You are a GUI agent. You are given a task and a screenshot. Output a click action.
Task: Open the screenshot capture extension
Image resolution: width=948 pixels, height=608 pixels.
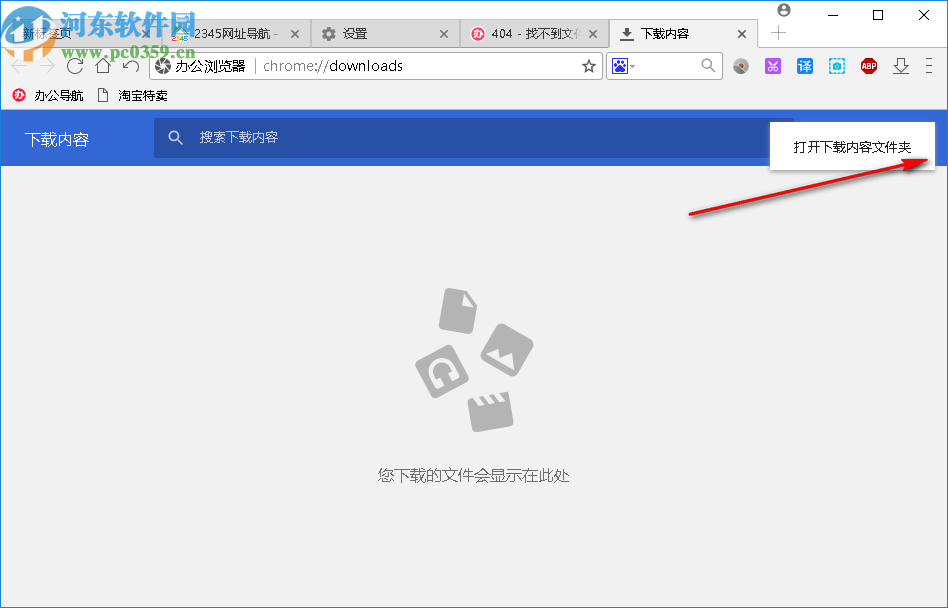(x=837, y=66)
